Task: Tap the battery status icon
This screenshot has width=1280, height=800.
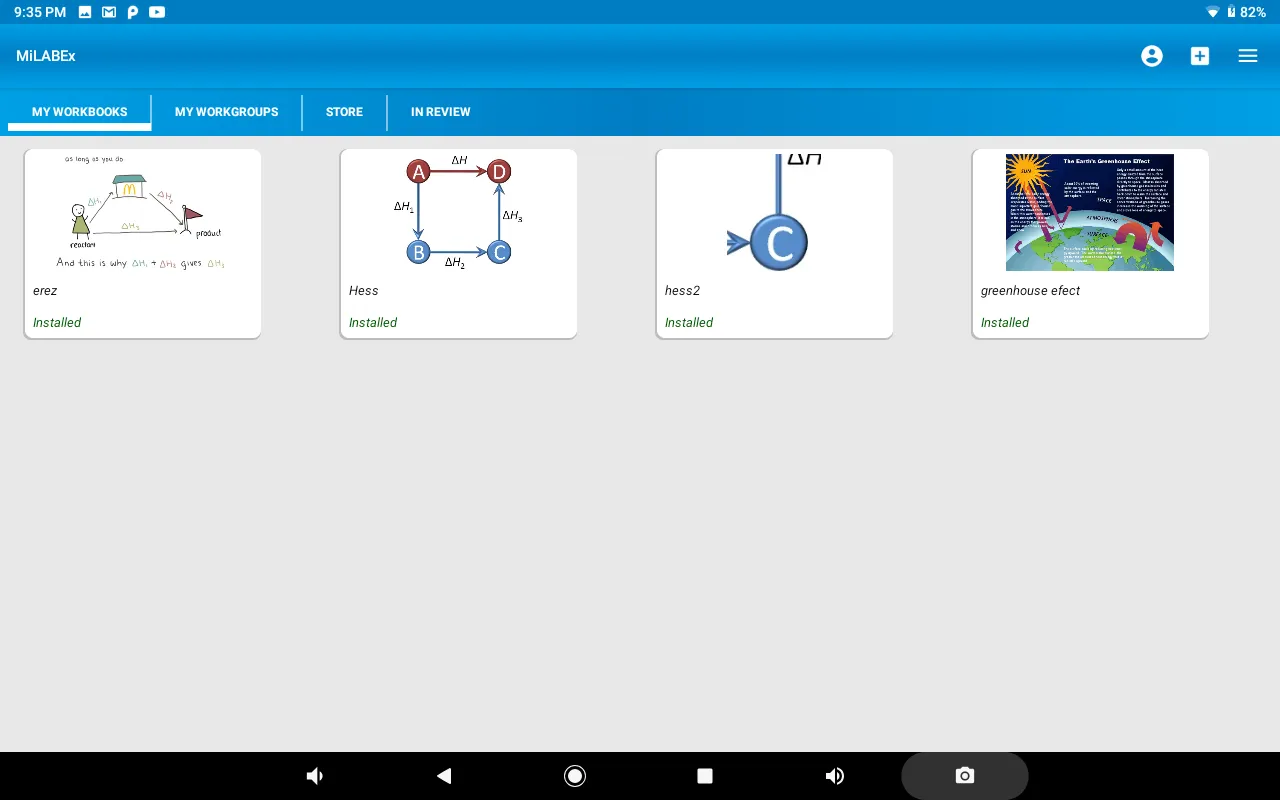Action: click(1231, 12)
